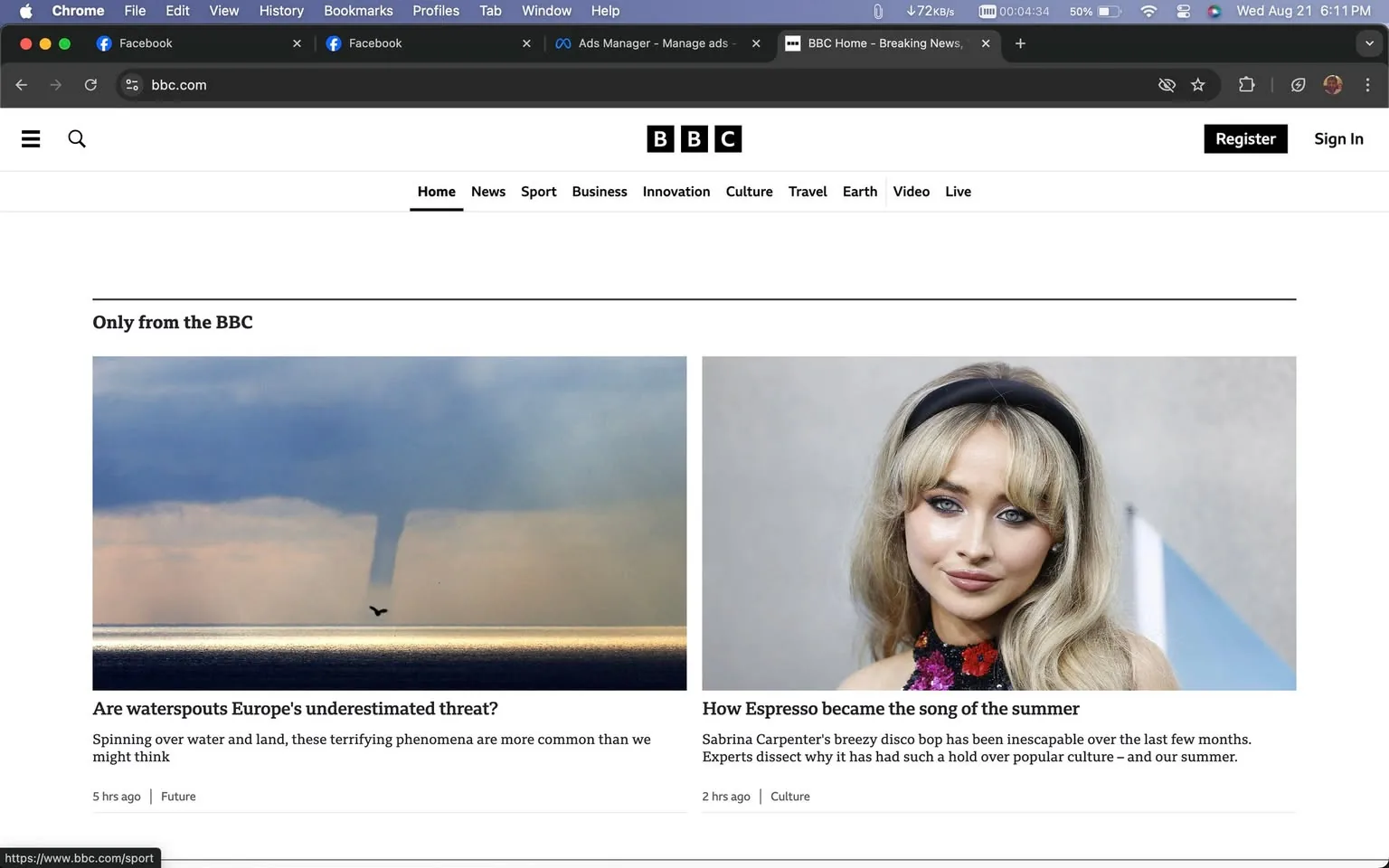This screenshot has height=868, width=1389.
Task: Bookmark this page using the star icon
Action: pyautogui.click(x=1197, y=84)
